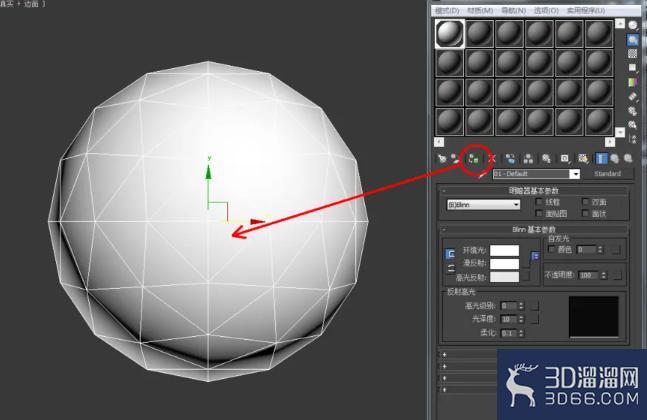The width and height of the screenshot is (647, 420).
Task: Click the 环境光 ambient color swatch
Action: pos(505,250)
